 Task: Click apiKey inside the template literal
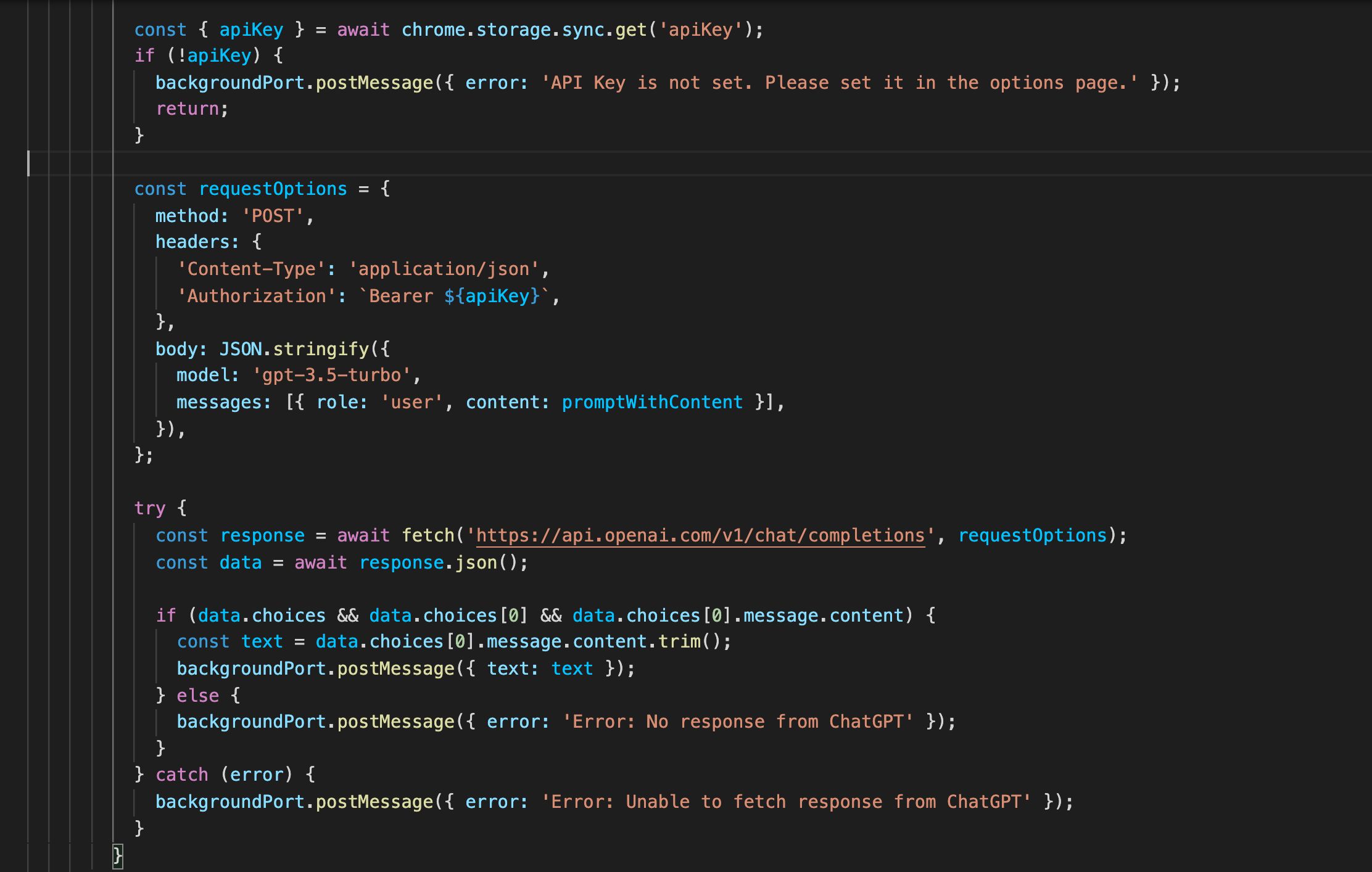(x=497, y=296)
